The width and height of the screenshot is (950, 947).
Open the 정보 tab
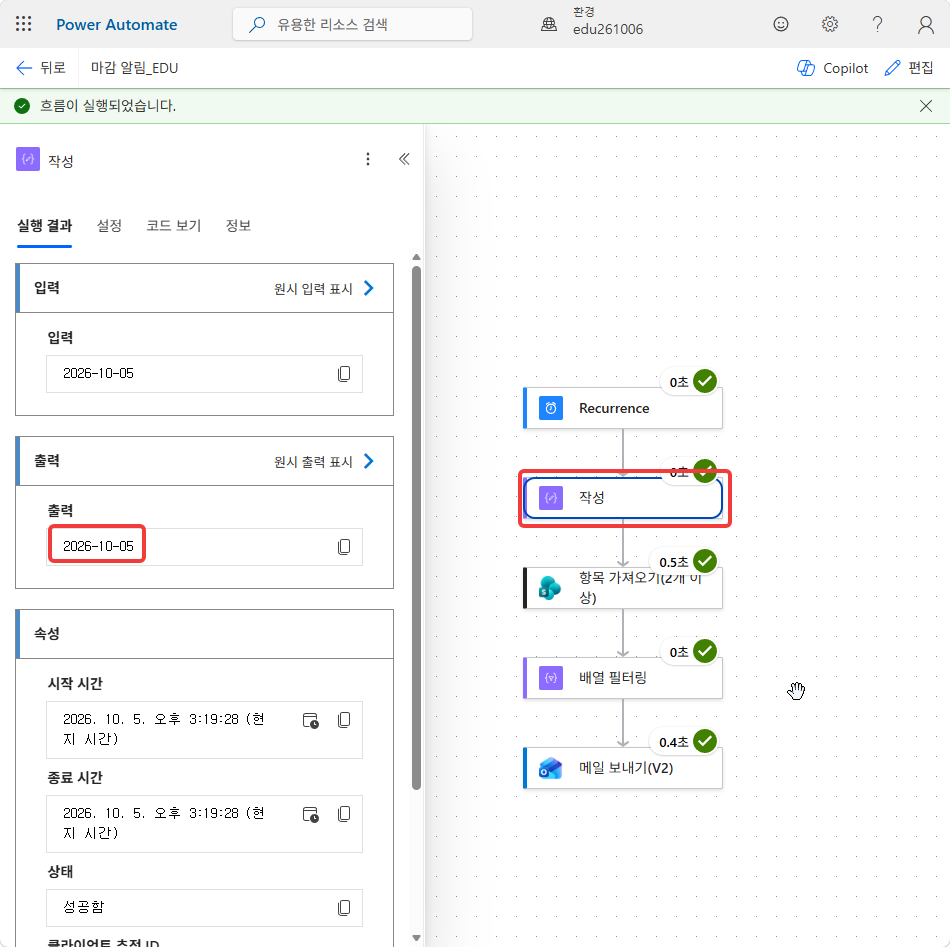tap(238, 226)
